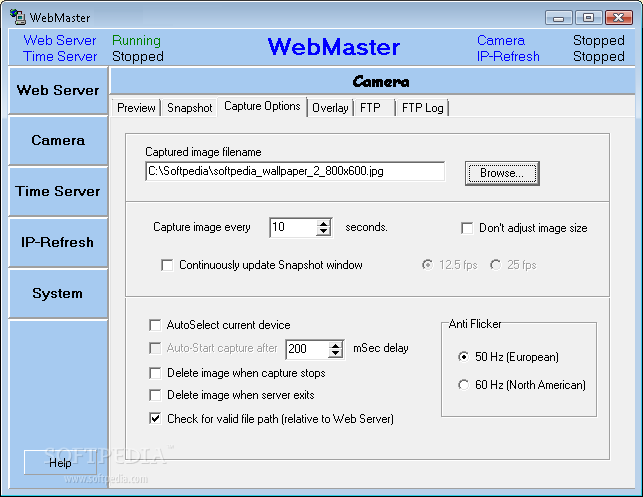This screenshot has height=497, width=643.
Task: Open the Web Server section
Action: pyautogui.click(x=58, y=91)
